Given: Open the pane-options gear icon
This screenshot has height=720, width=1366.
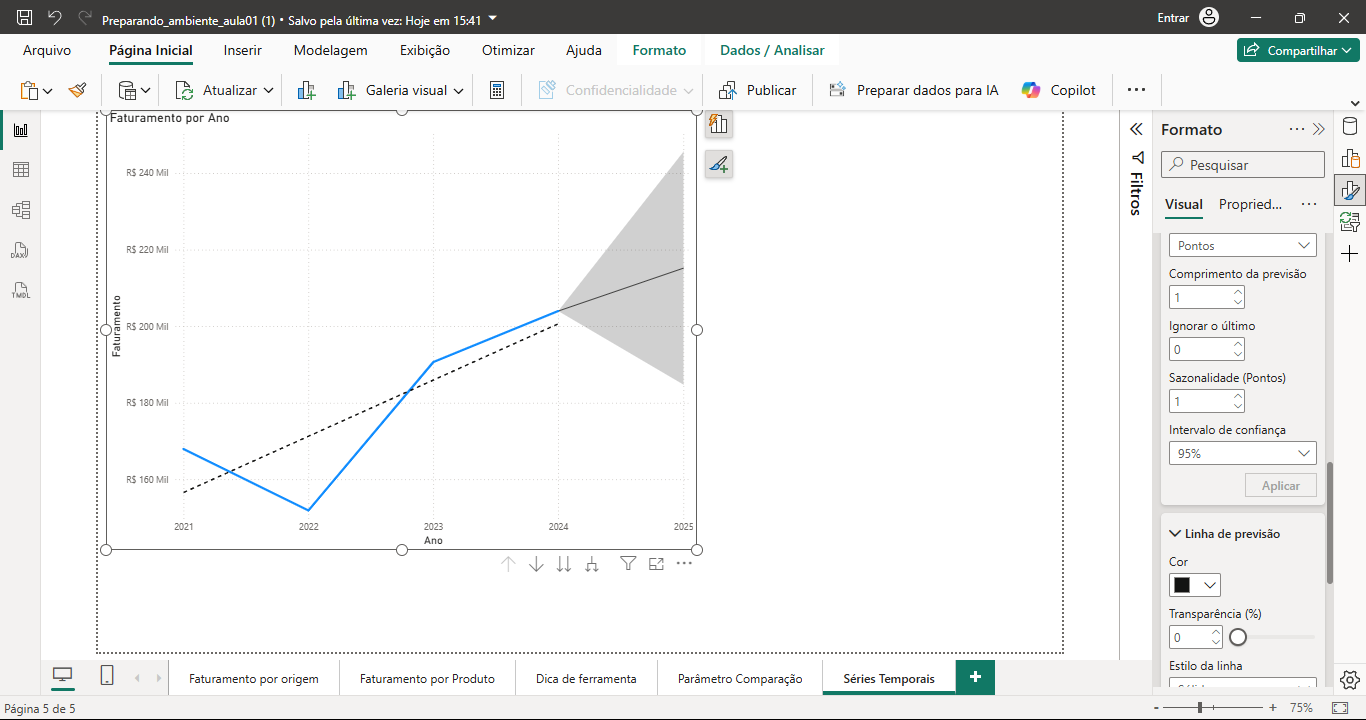Looking at the screenshot, I should 1350,679.
